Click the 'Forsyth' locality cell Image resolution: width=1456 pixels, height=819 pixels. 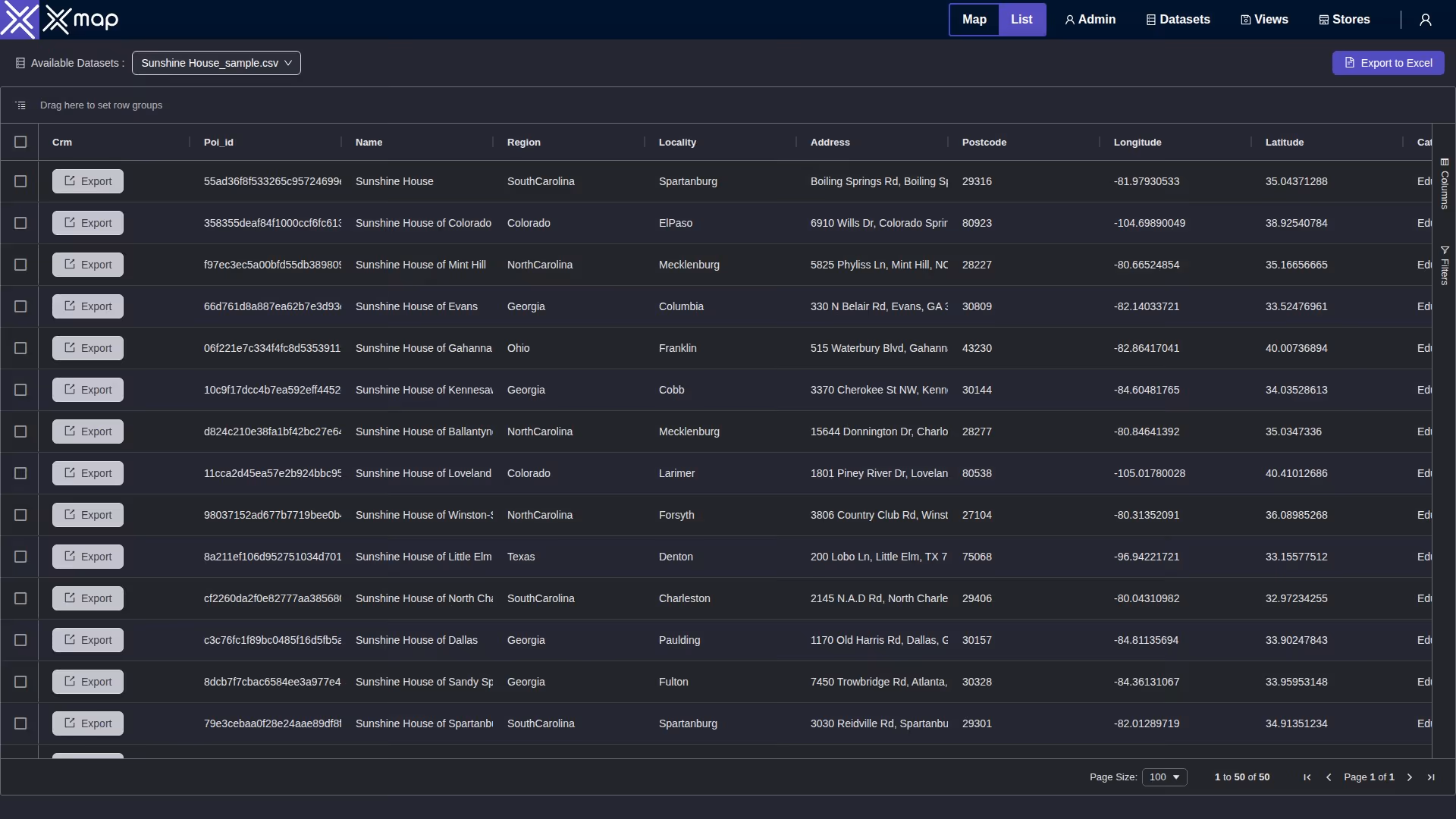click(676, 515)
